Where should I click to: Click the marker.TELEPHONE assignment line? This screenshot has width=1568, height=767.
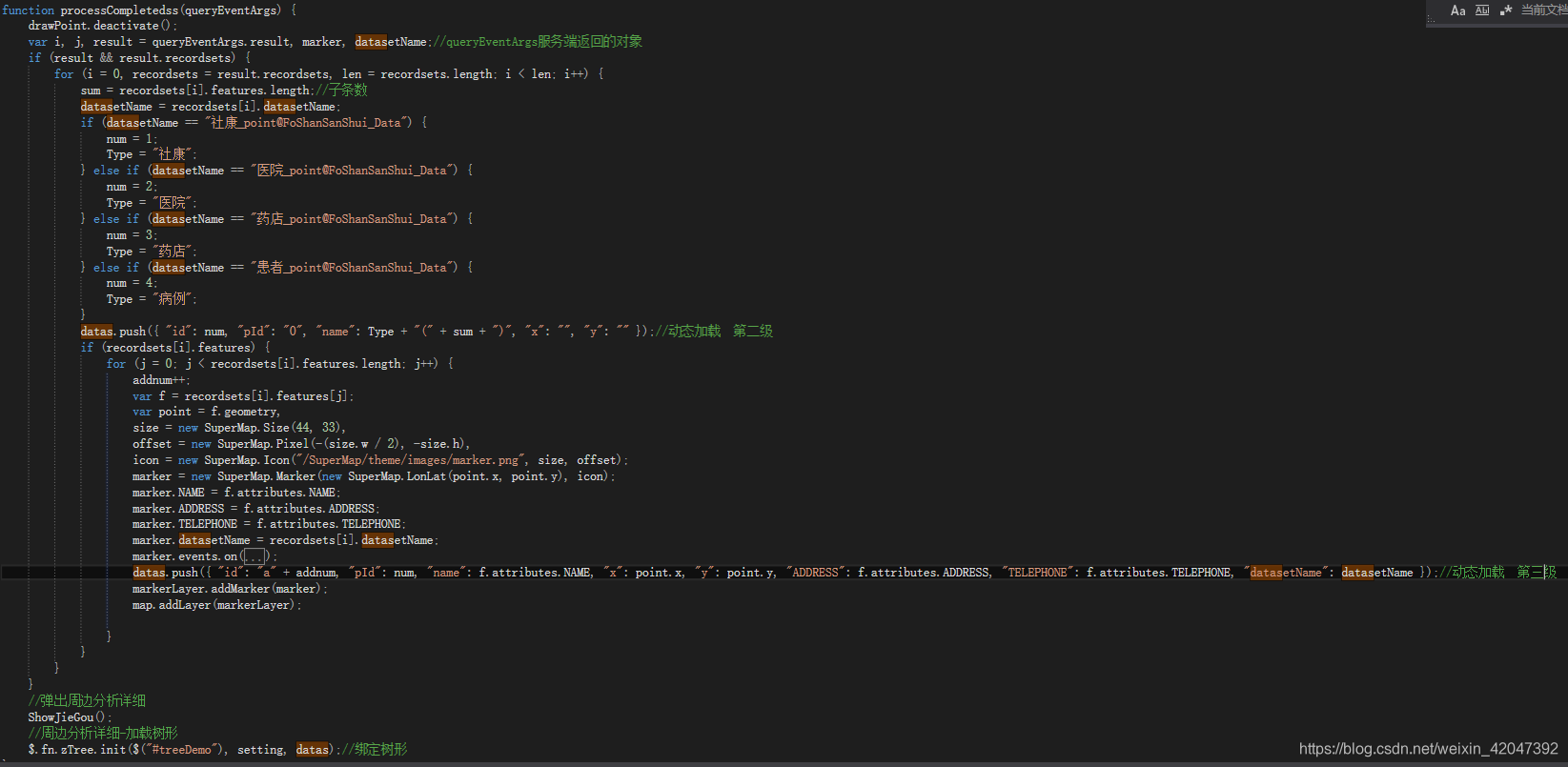click(x=270, y=524)
